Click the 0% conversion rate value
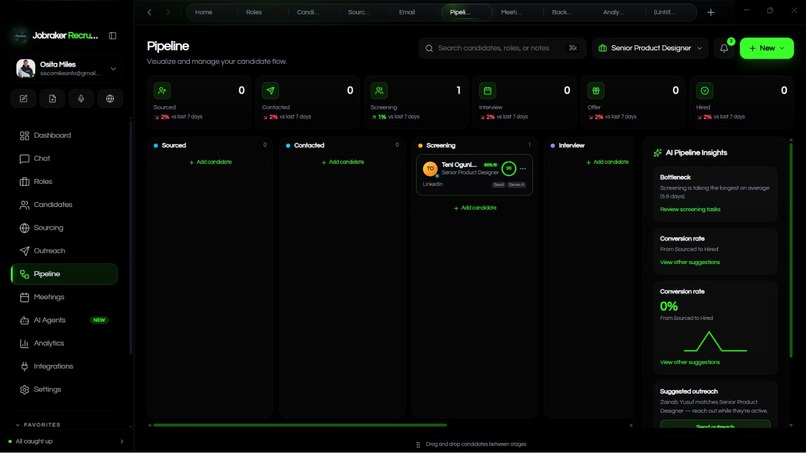 [x=669, y=306]
